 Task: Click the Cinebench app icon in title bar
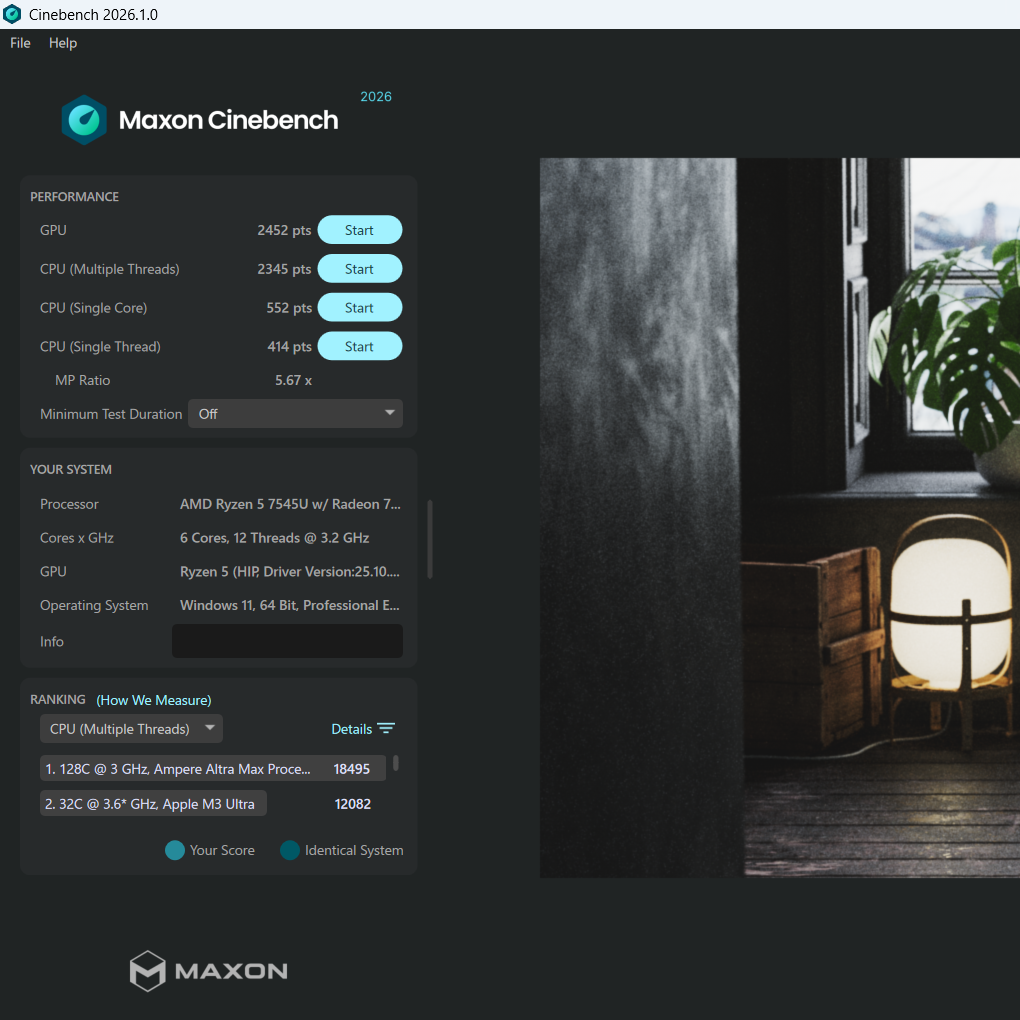tap(12, 14)
